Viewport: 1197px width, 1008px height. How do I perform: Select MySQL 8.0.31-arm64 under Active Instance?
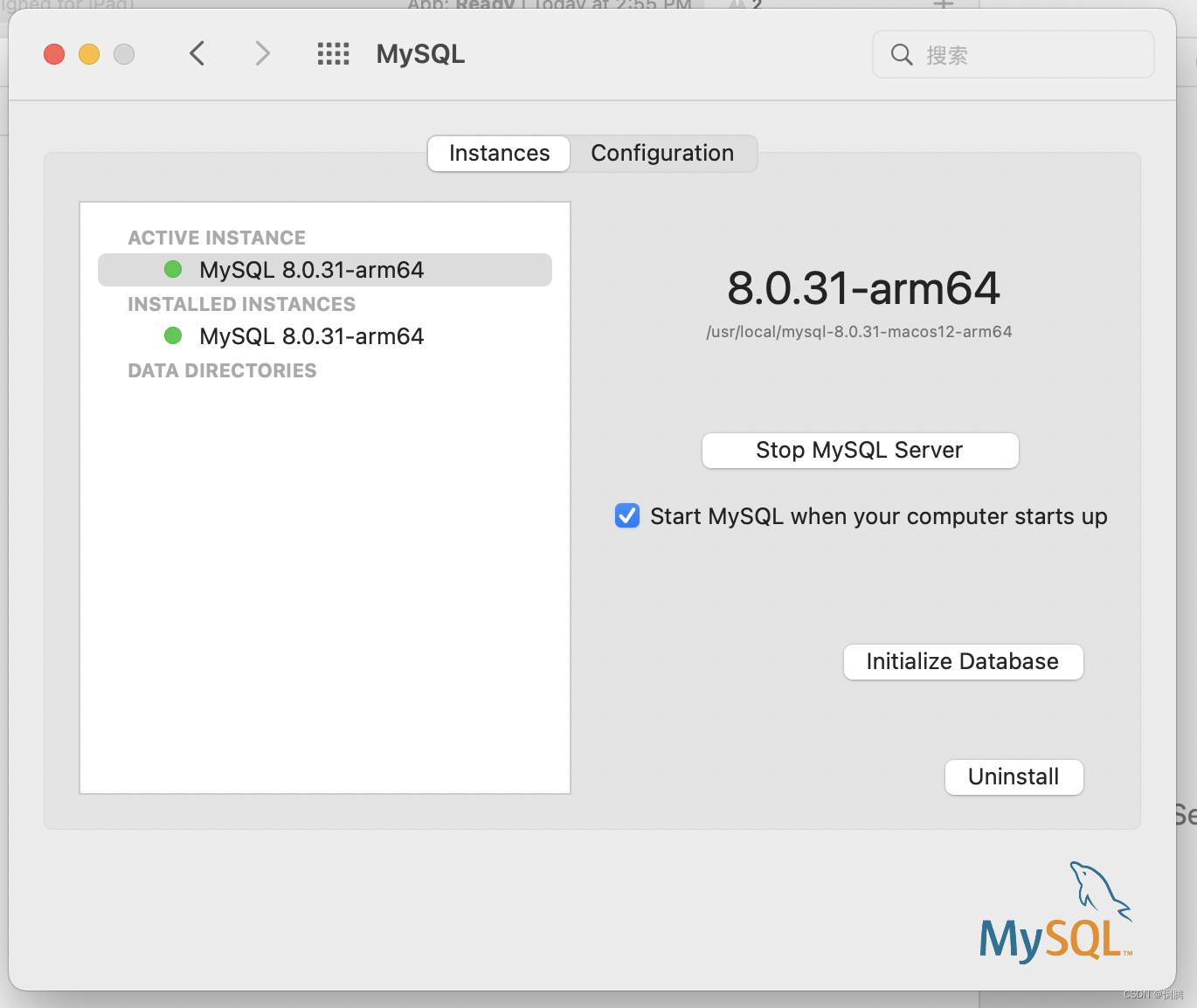tap(312, 269)
